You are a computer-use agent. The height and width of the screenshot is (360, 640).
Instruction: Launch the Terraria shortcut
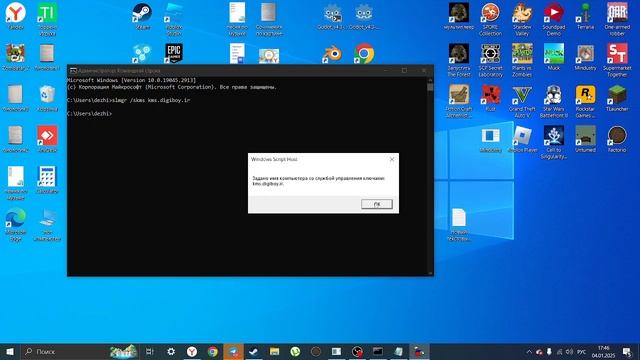coord(585,16)
